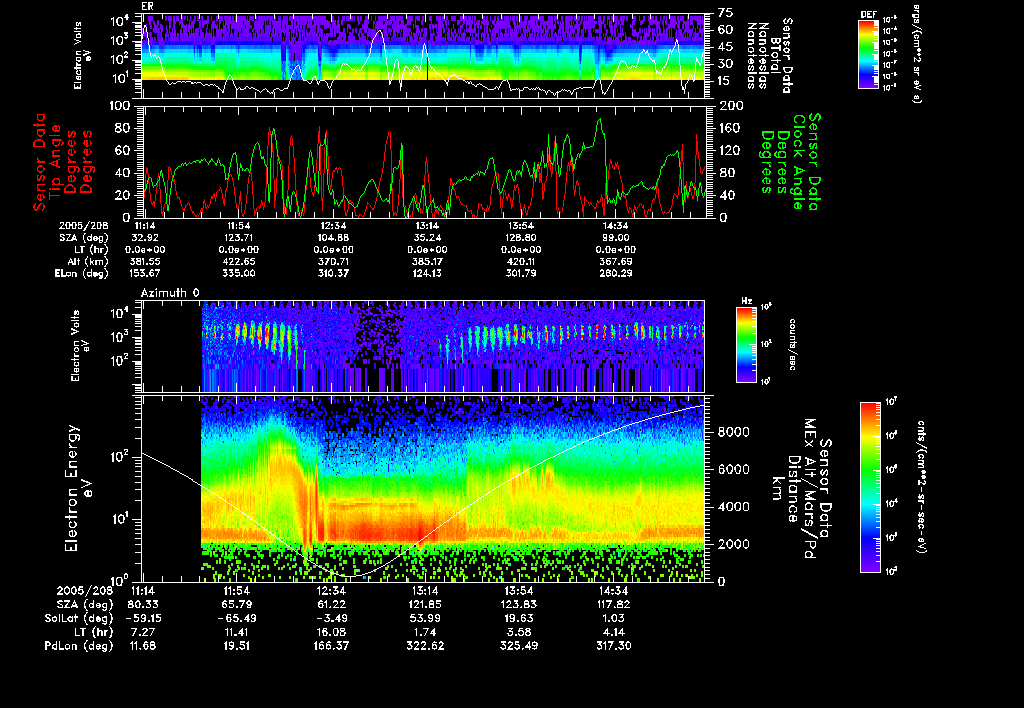Click the ELon value 280.29
Image resolution: width=1024 pixels, height=708 pixels.
(615, 273)
